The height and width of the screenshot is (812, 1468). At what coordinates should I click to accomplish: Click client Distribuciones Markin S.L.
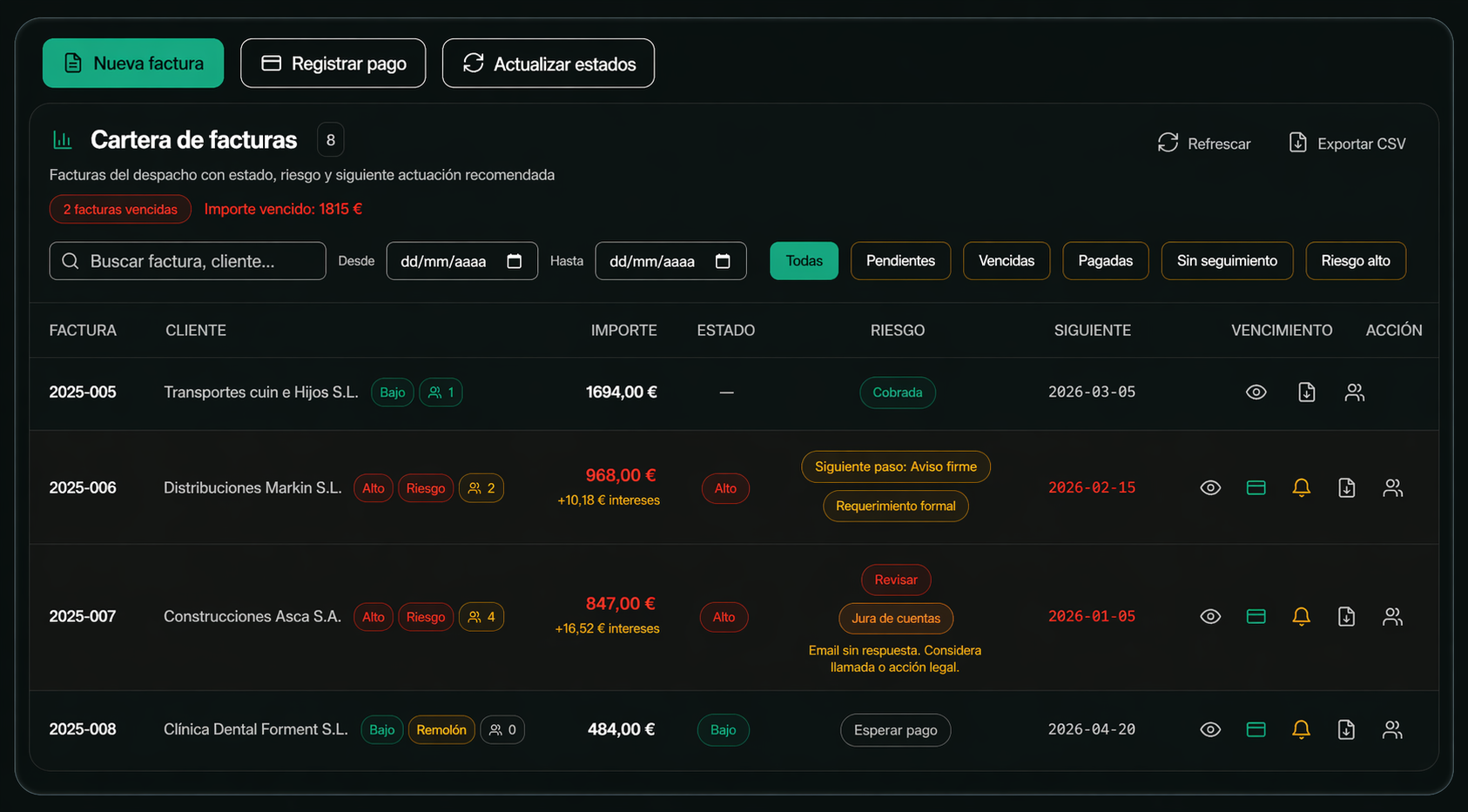coord(253,488)
